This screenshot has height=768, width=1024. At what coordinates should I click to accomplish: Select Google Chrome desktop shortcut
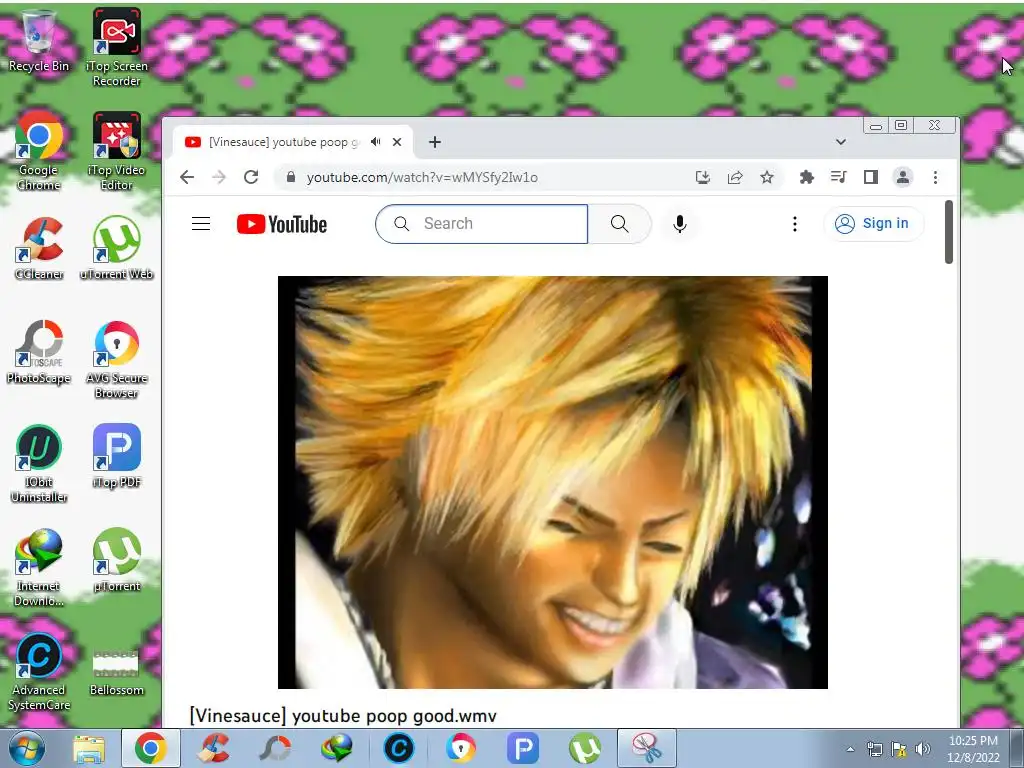tap(39, 150)
